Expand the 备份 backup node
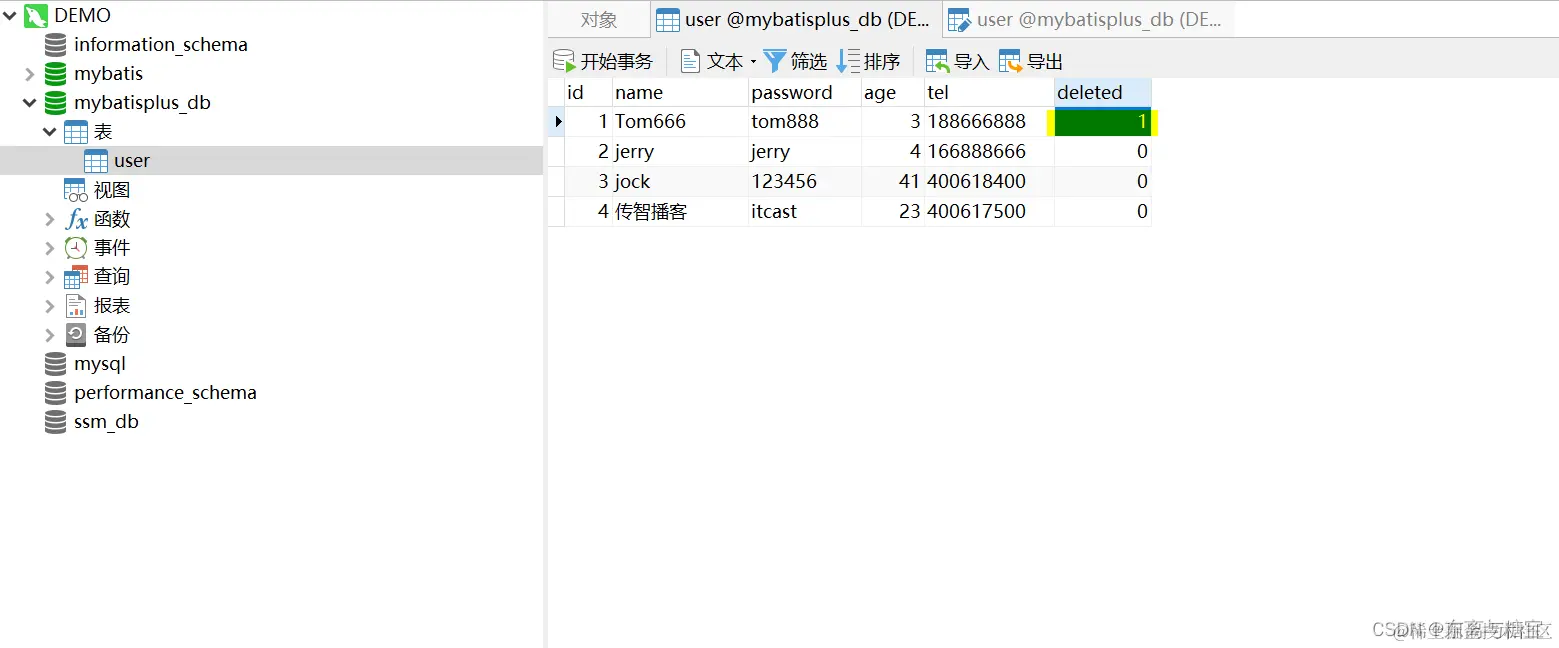 click(x=50, y=335)
